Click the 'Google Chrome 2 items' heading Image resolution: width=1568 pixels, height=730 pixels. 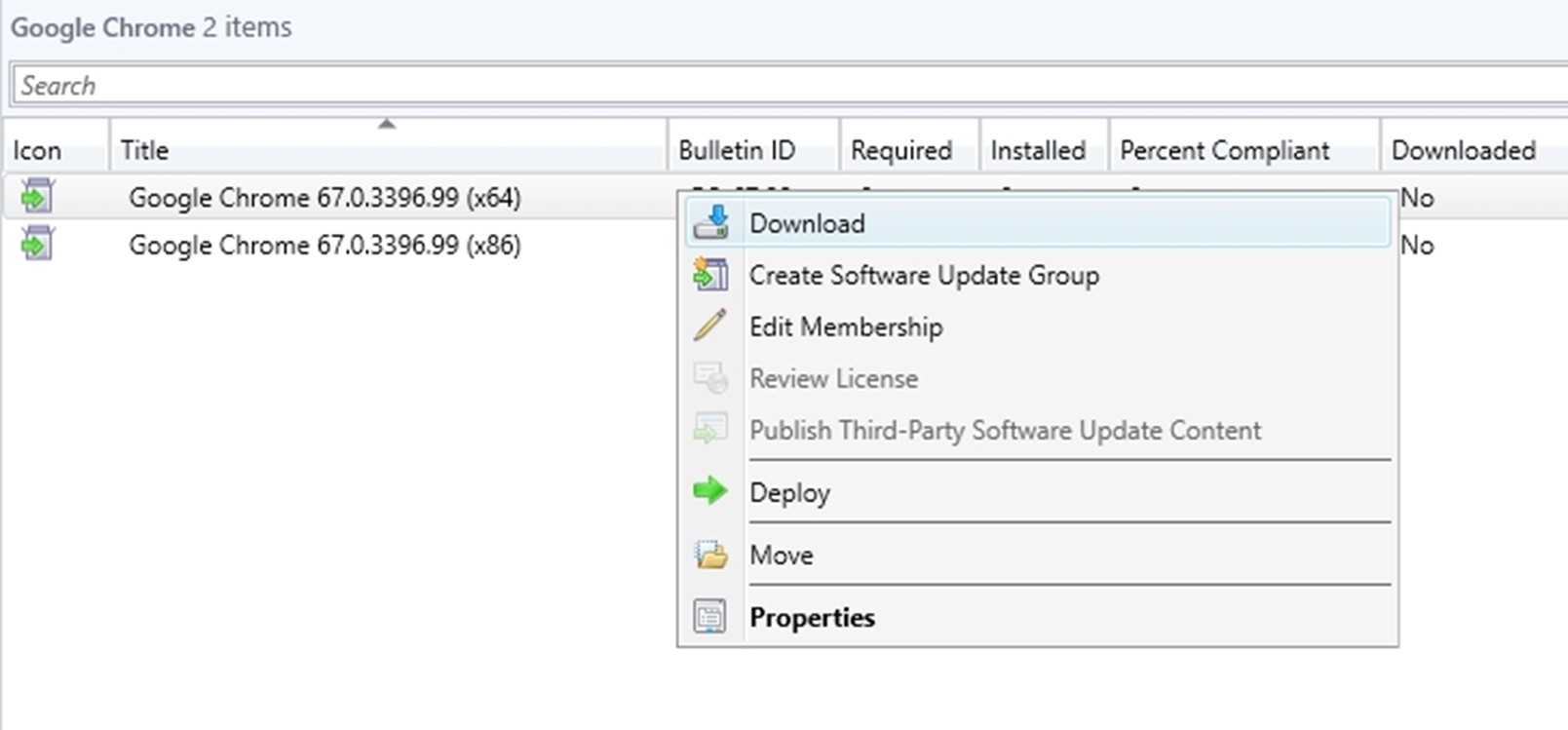[x=151, y=27]
